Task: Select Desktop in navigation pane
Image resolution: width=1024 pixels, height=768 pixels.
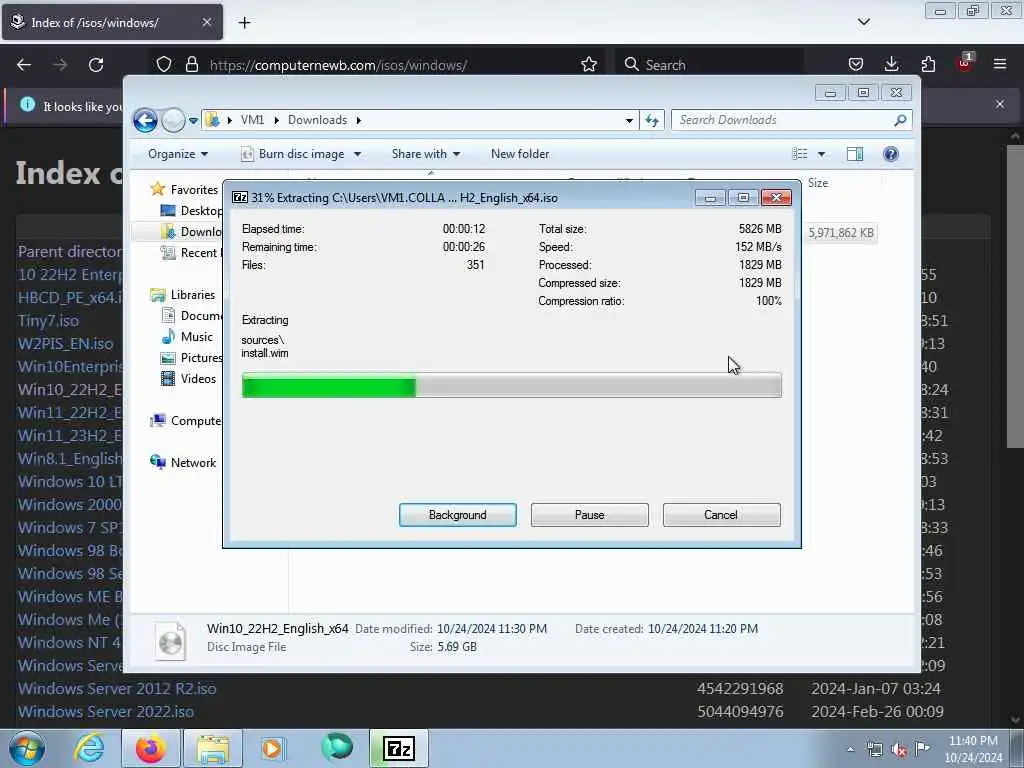Action: 192,211
